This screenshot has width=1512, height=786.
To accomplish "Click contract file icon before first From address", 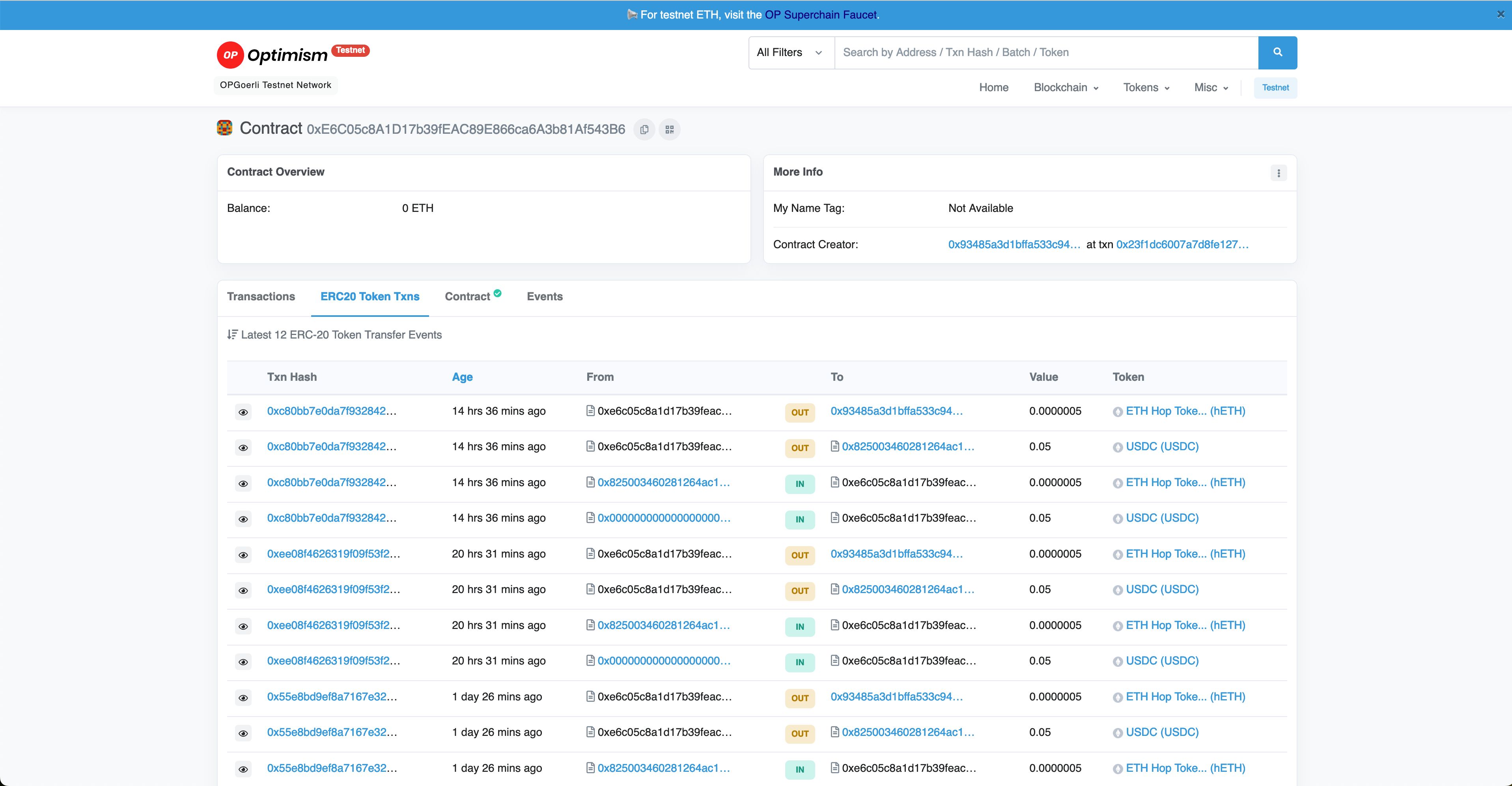I will click(590, 411).
